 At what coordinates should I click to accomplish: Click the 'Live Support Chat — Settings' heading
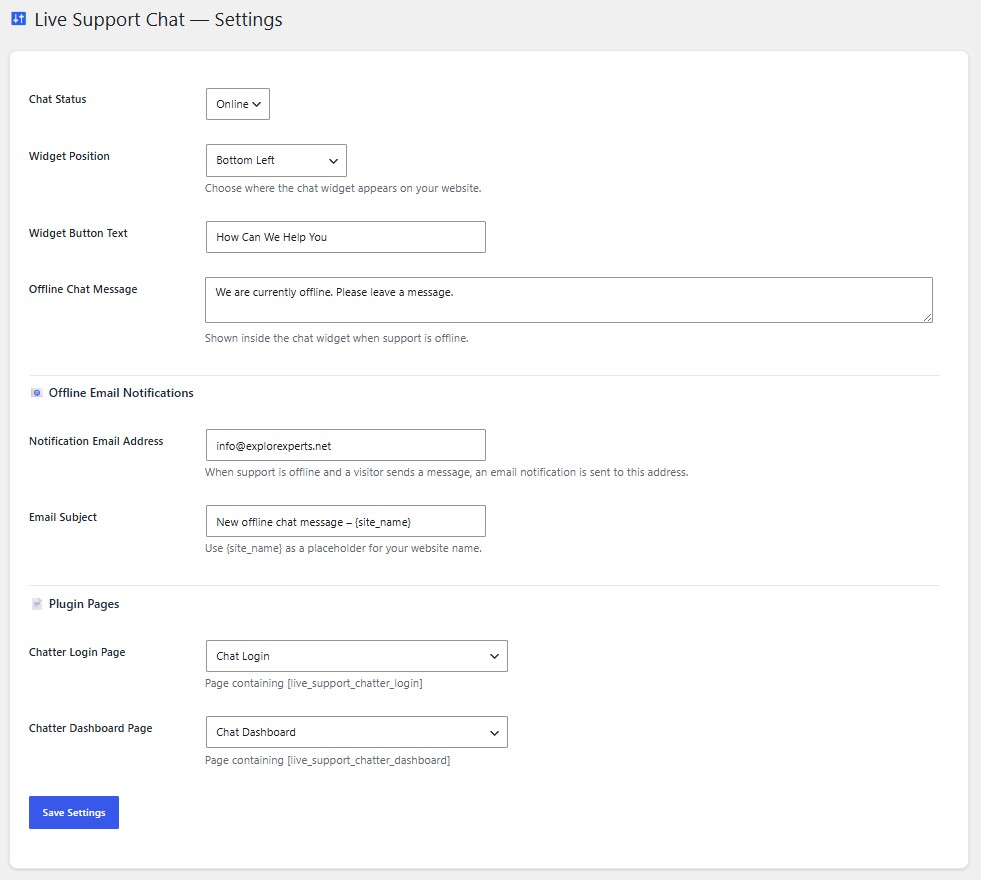pos(158,19)
